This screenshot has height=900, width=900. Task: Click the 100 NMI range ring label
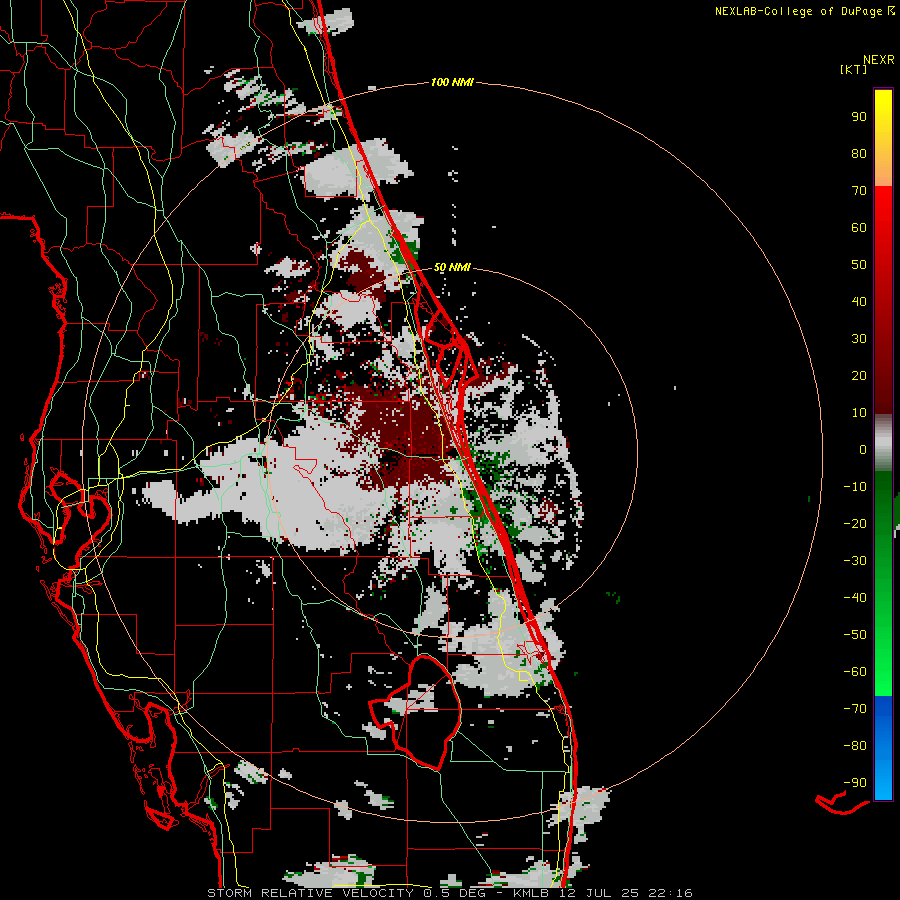tap(452, 83)
